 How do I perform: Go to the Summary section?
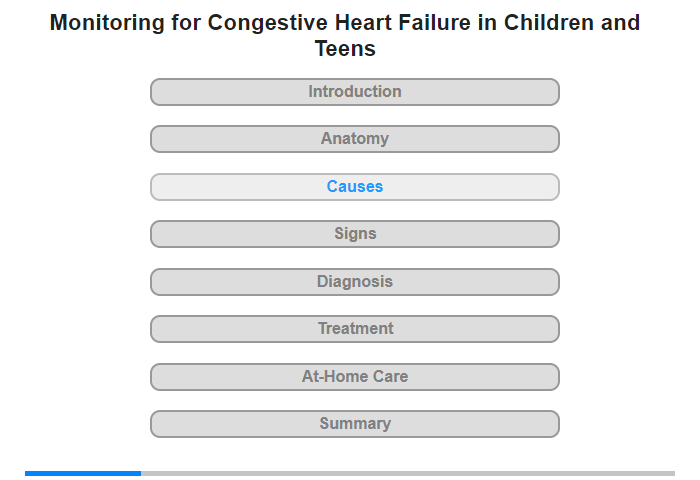(354, 424)
